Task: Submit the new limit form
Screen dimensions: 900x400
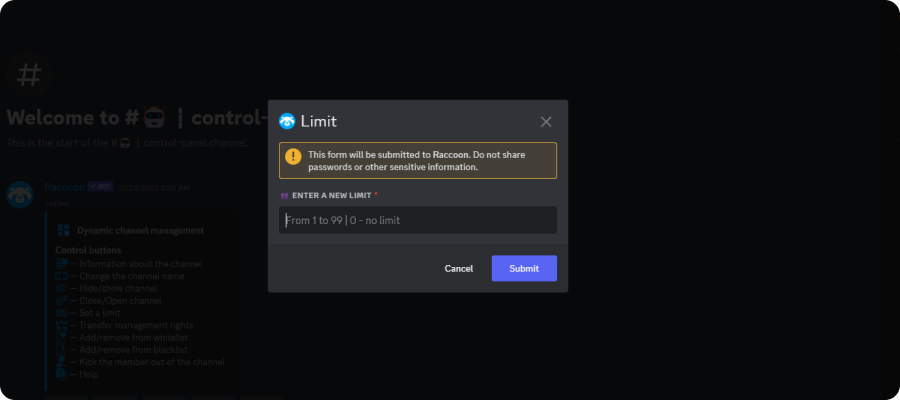Action: click(x=524, y=269)
